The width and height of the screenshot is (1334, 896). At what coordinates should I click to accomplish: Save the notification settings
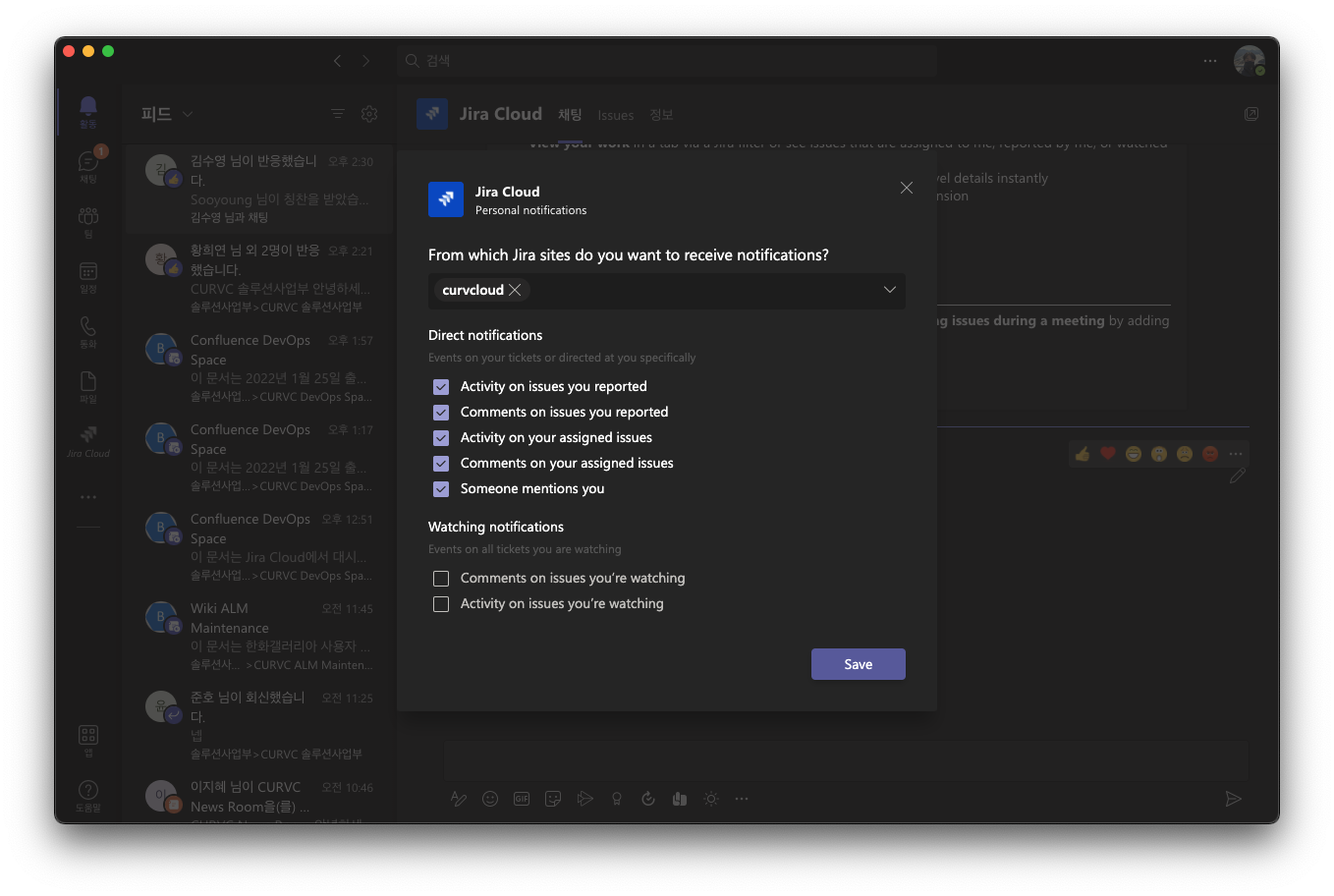point(859,664)
